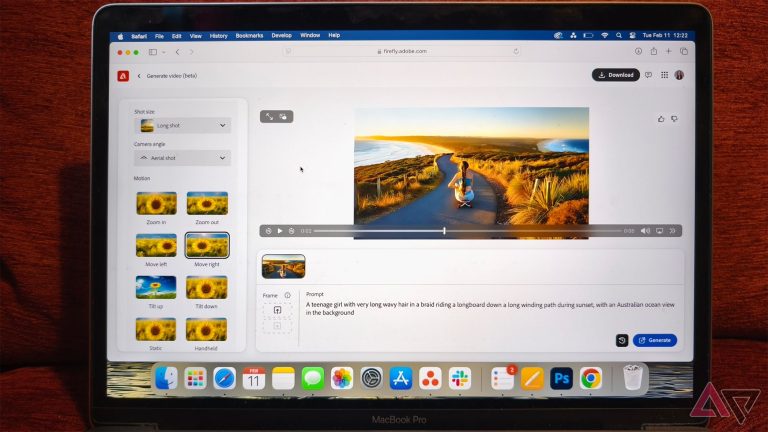Open the Bookmarks menu
768x432 pixels.
(x=249, y=36)
